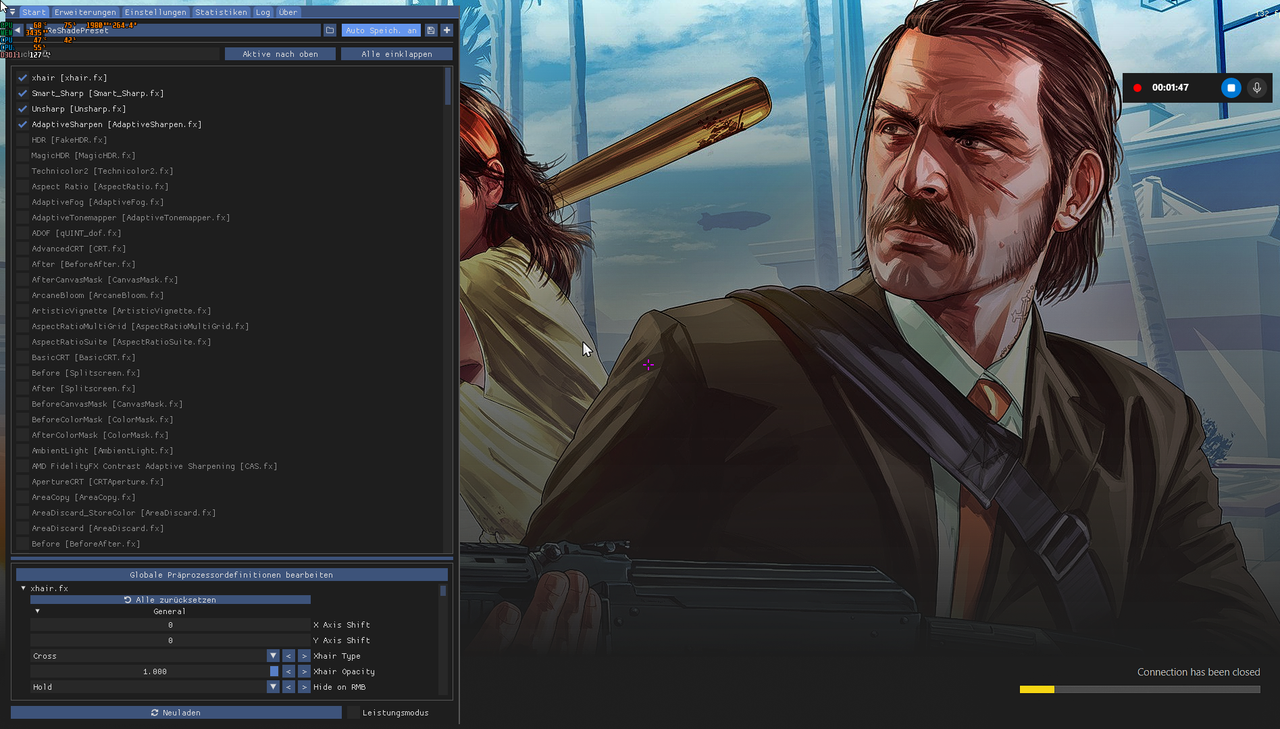The width and height of the screenshot is (1280, 729).
Task: Click the ReShadePreset name field
Action: [173, 30]
